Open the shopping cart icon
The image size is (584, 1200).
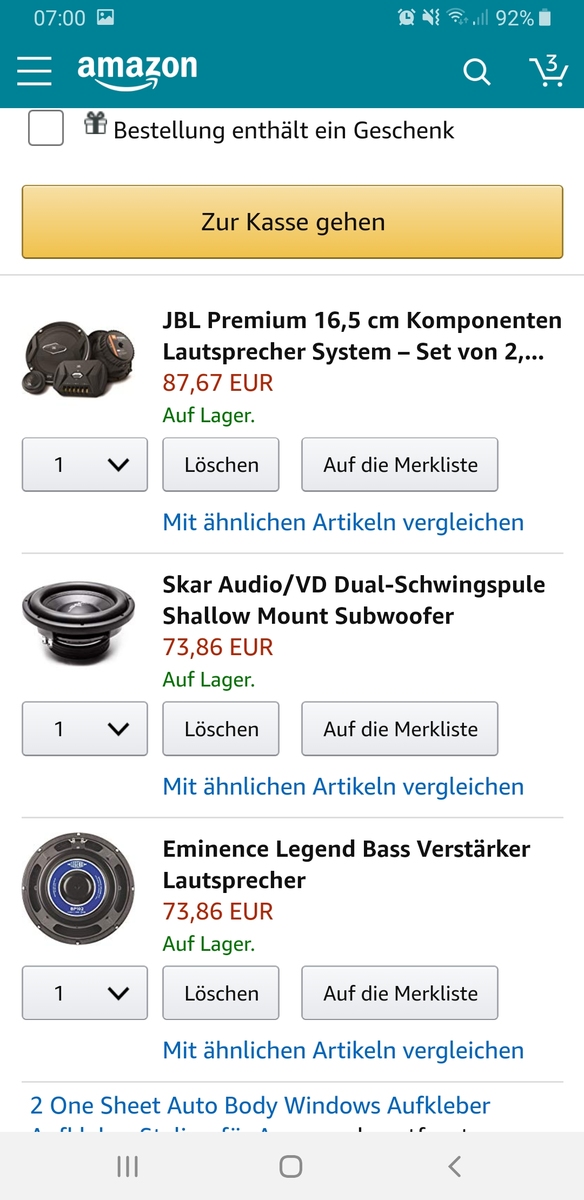pyautogui.click(x=547, y=71)
